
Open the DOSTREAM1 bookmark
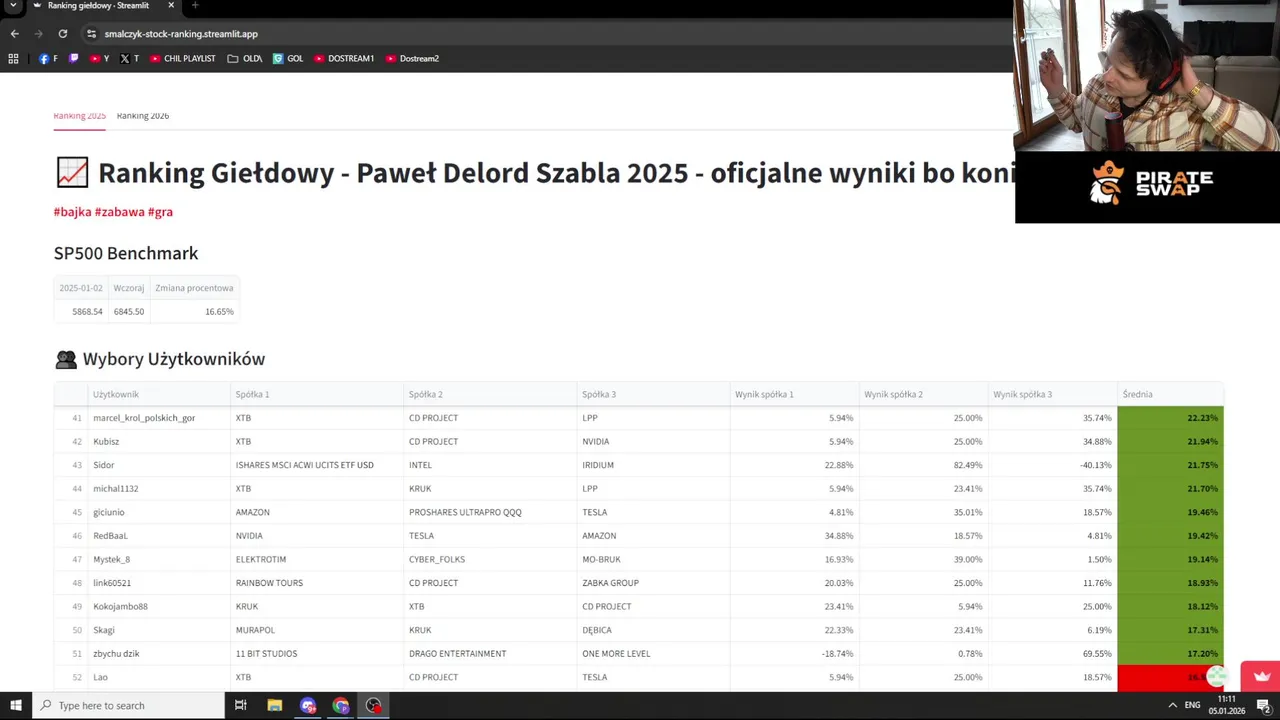pyautogui.click(x=344, y=58)
